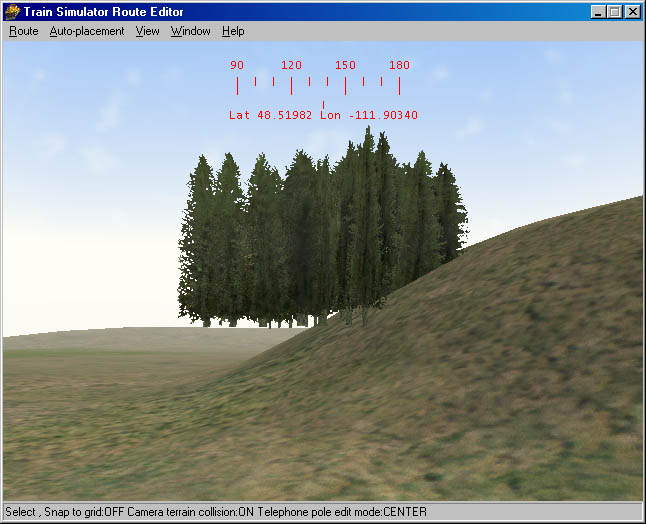Click the Lat 48.51982 readout

(x=270, y=115)
